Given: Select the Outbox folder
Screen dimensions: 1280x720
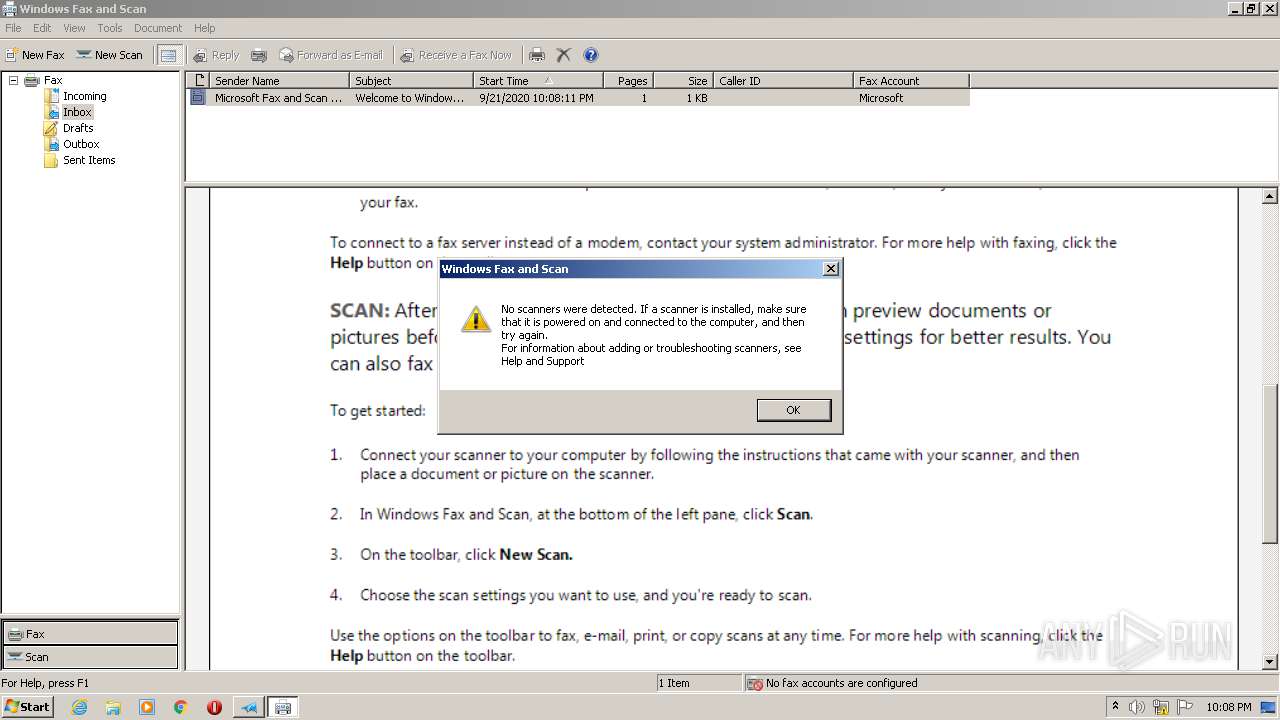Looking at the screenshot, I should (81, 144).
